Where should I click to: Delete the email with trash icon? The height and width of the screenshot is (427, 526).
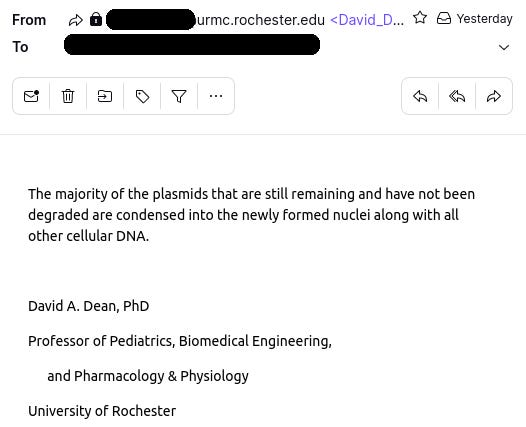click(x=68, y=96)
